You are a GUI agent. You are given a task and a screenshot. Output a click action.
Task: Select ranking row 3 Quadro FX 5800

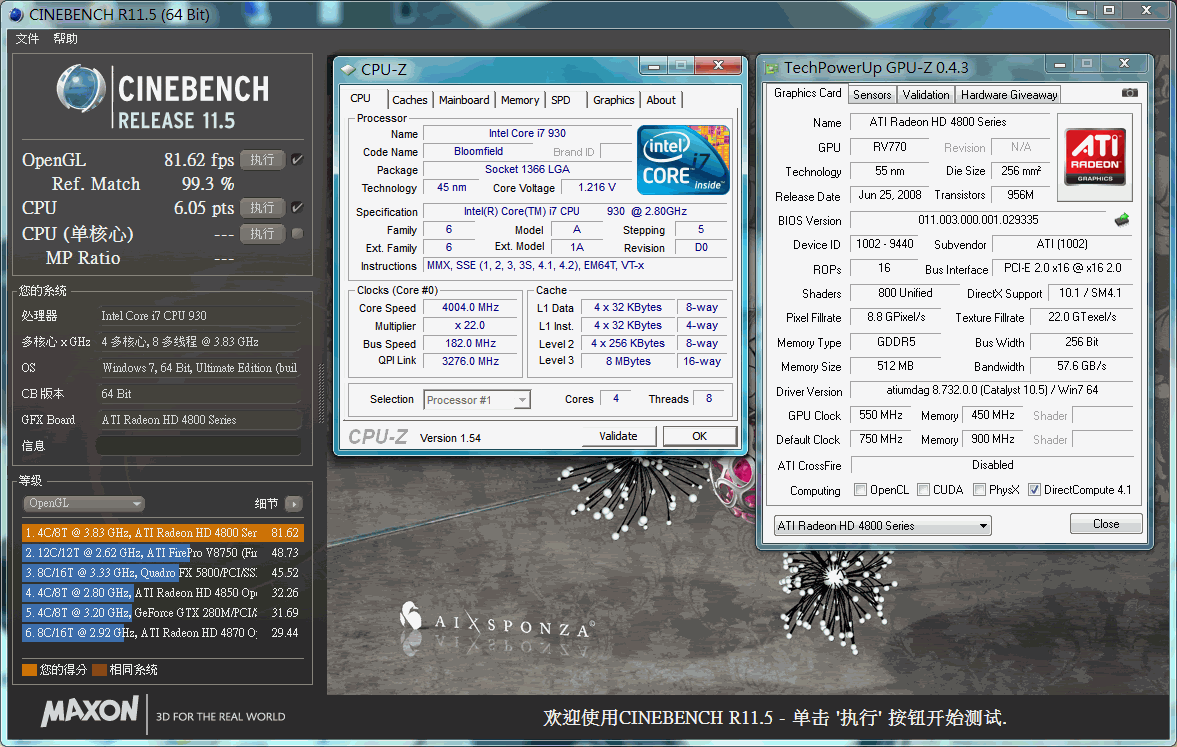coord(162,573)
